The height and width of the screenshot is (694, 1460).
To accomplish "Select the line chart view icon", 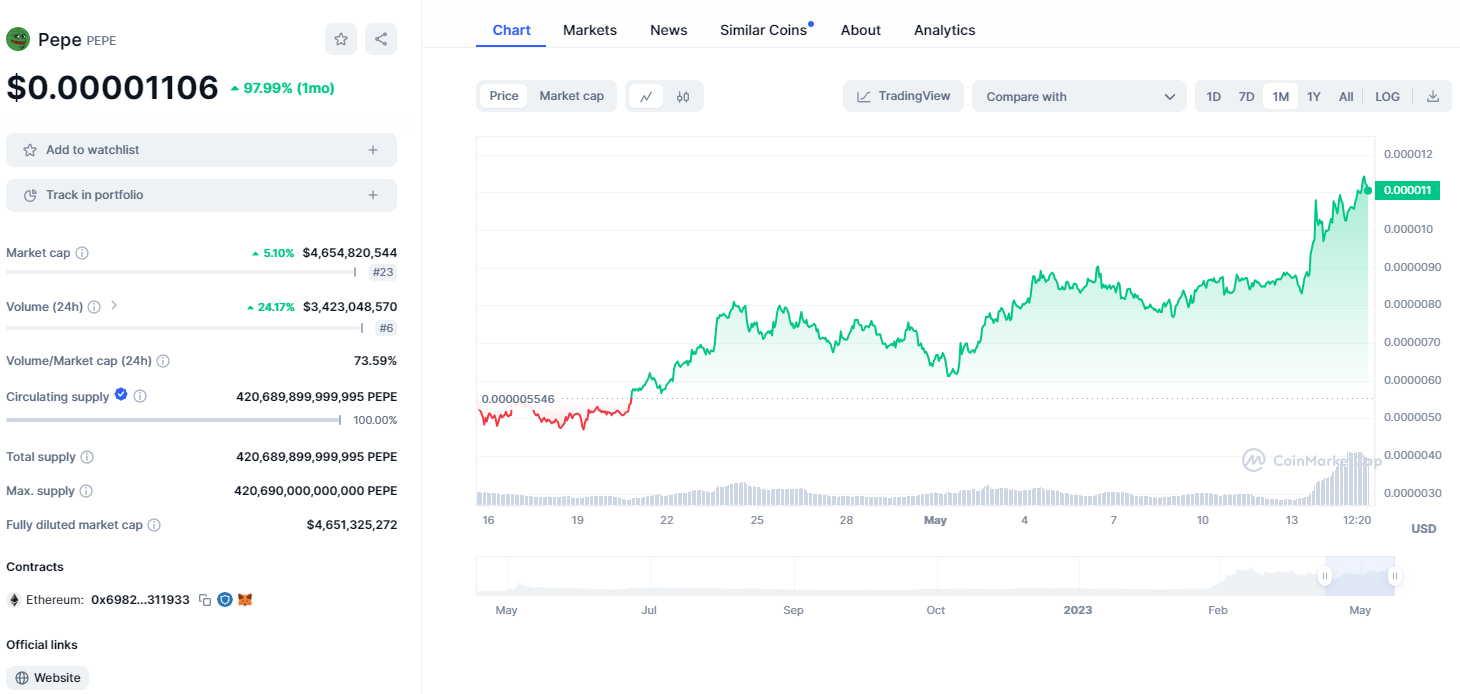I will (x=646, y=97).
